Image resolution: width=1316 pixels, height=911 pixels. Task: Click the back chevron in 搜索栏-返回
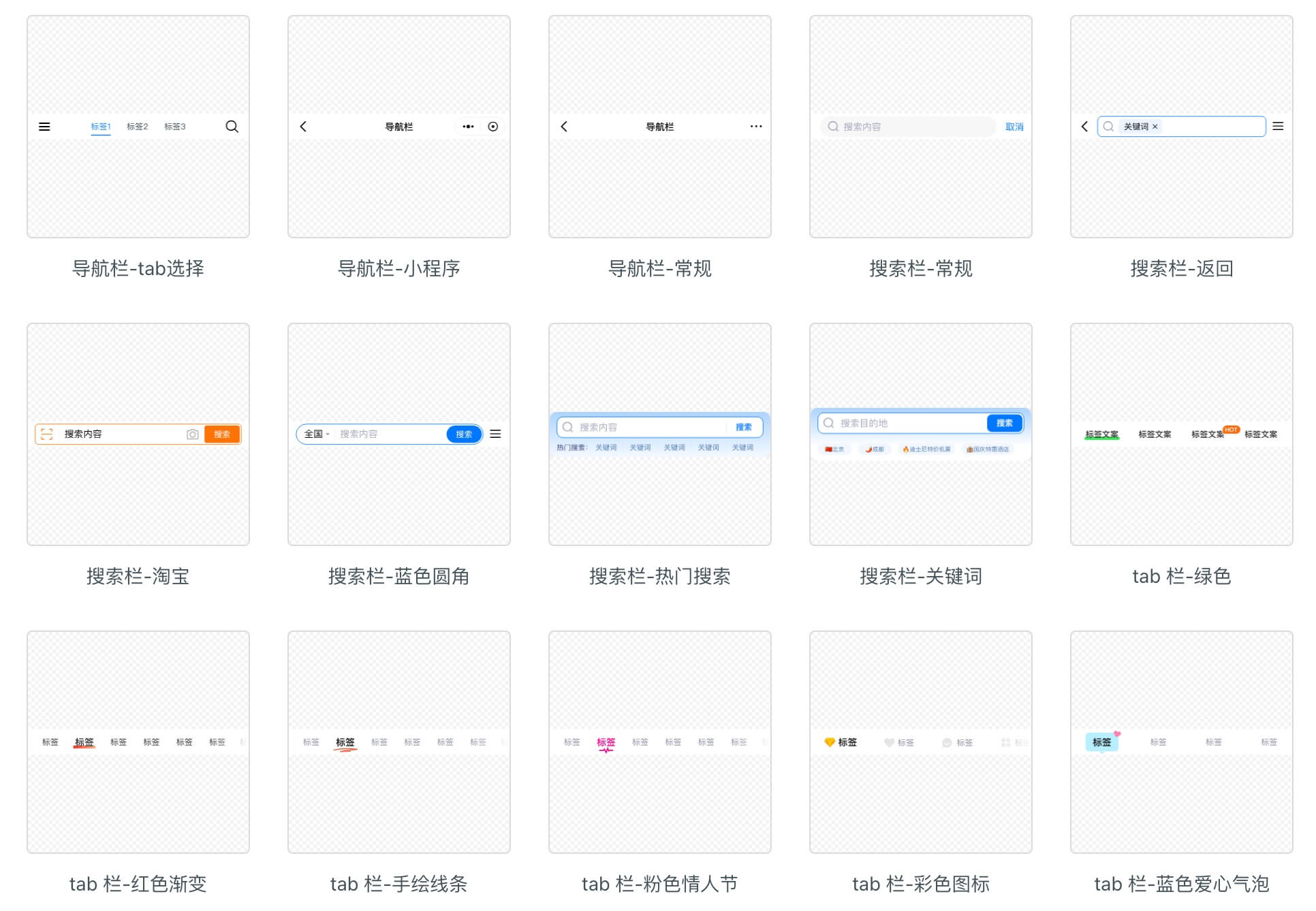(1084, 127)
